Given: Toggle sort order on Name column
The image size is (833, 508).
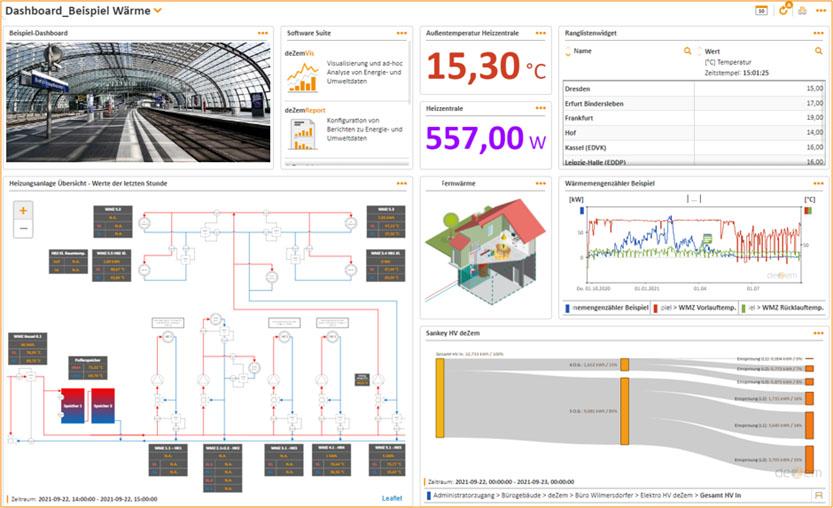Looking at the screenshot, I should [568, 52].
